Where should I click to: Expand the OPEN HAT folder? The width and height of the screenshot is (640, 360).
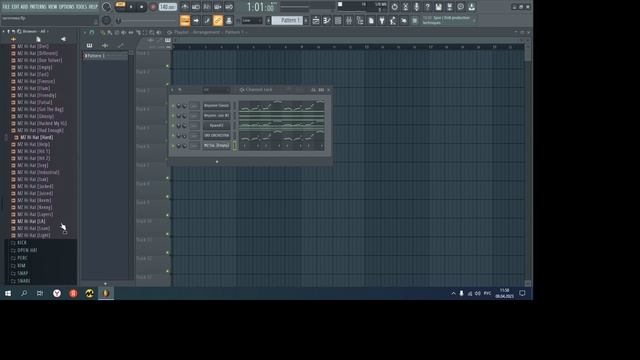[27, 251]
